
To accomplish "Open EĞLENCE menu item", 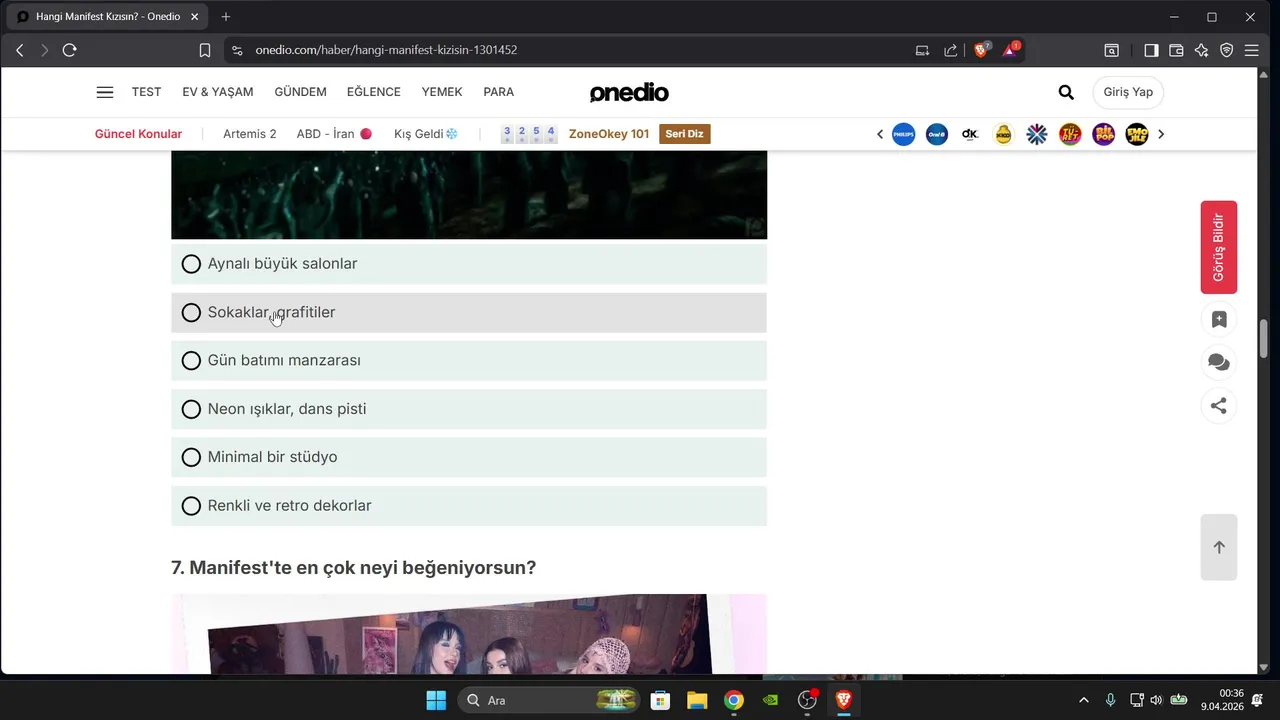I will (x=374, y=92).
